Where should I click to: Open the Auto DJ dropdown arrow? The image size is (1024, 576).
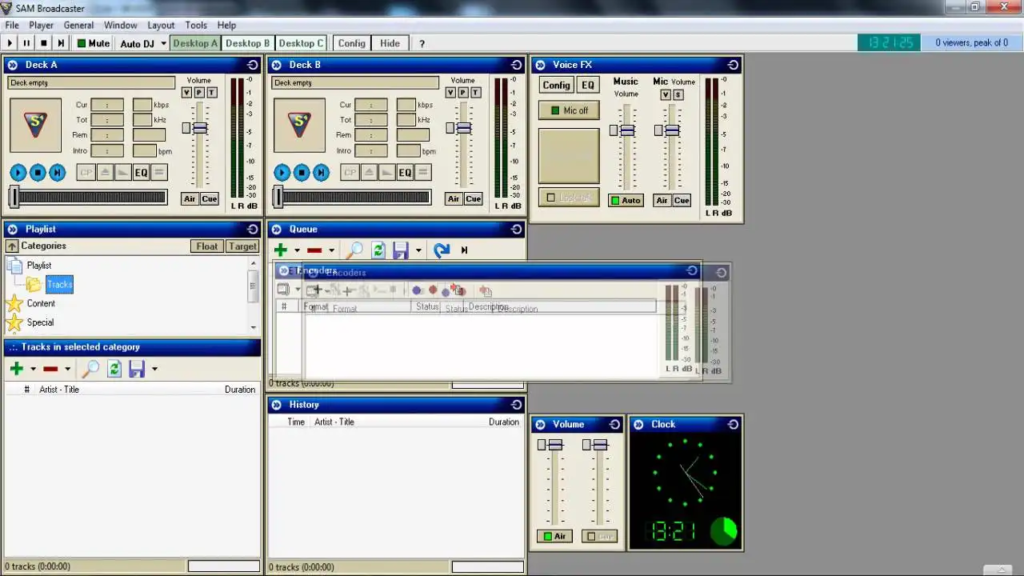[x=163, y=43]
